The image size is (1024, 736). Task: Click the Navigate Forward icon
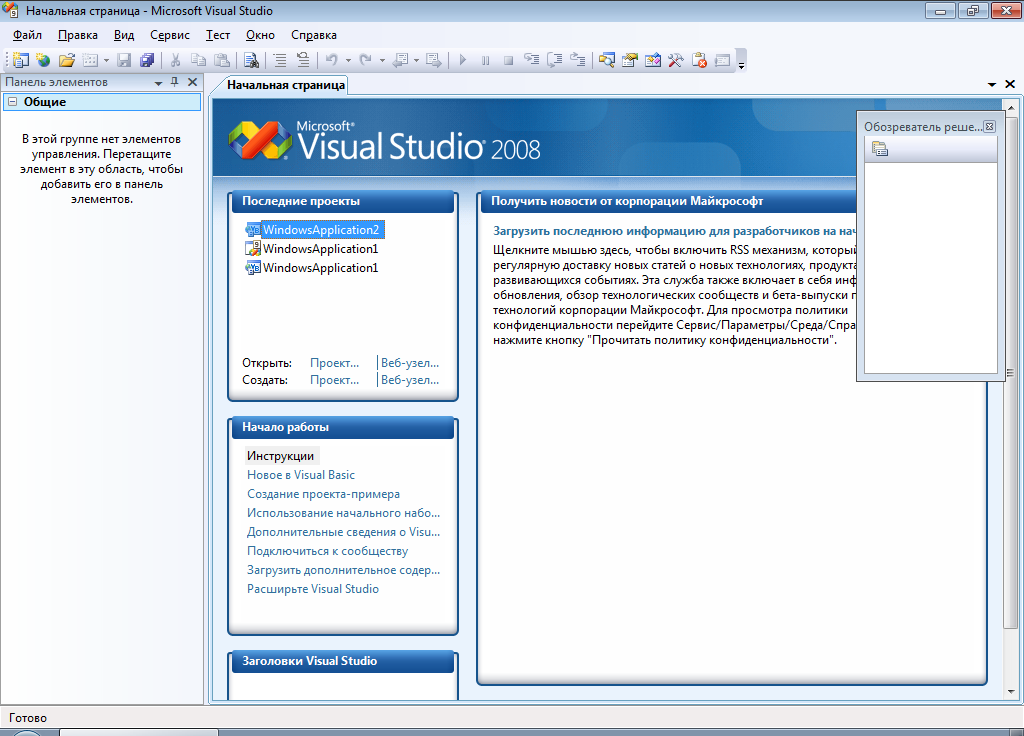click(434, 60)
